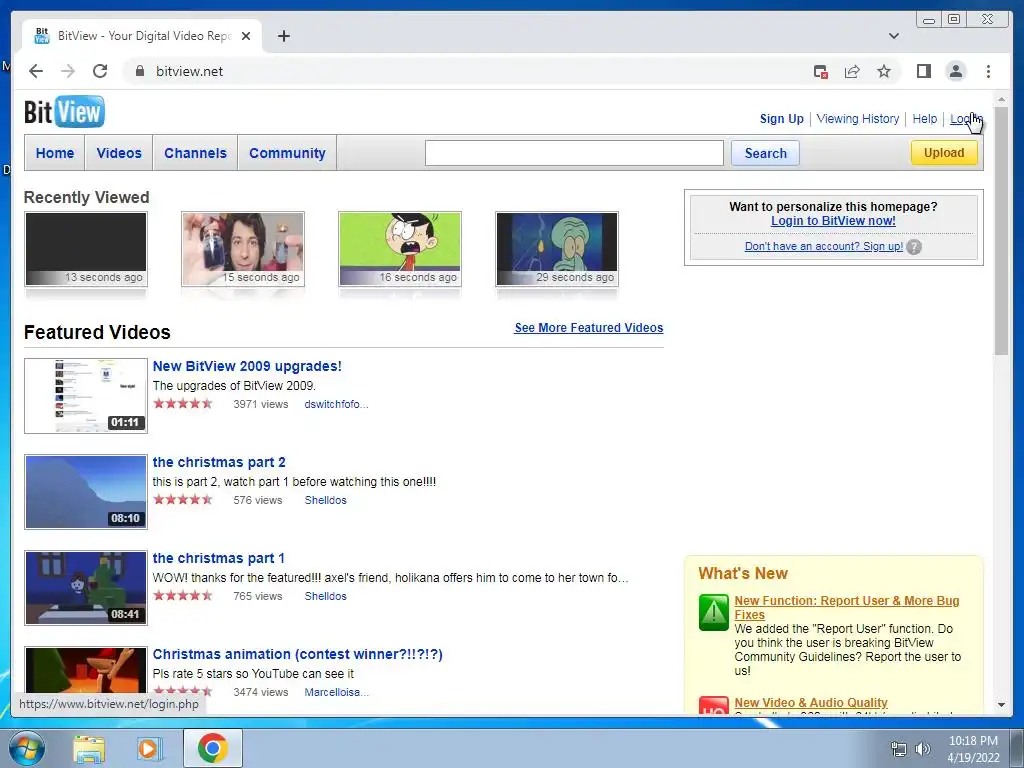1024x768 pixels.
Task: Click the volume speaker tray icon
Action: (923, 748)
